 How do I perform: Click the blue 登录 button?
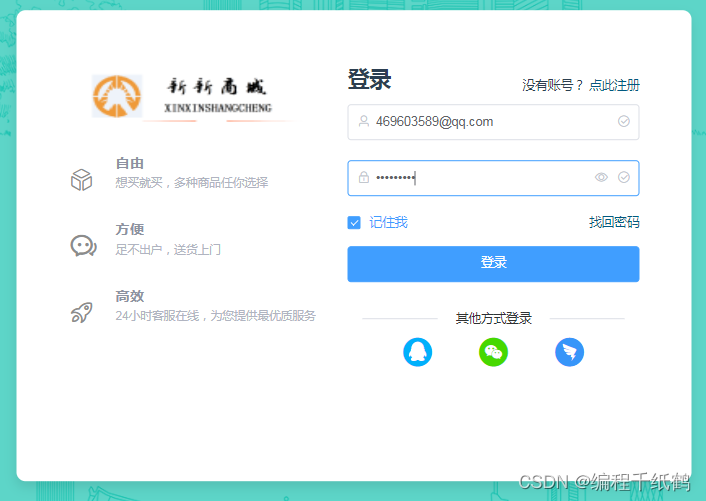493,264
